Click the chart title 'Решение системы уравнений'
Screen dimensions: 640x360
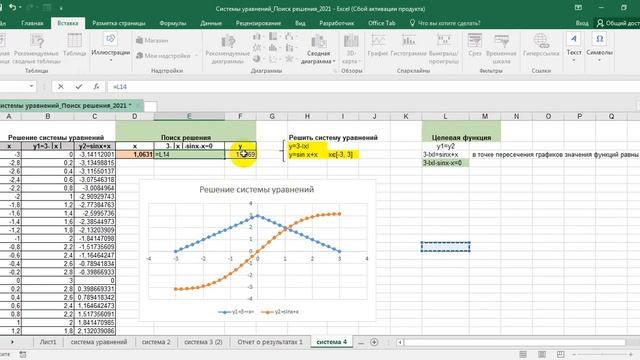[256, 189]
